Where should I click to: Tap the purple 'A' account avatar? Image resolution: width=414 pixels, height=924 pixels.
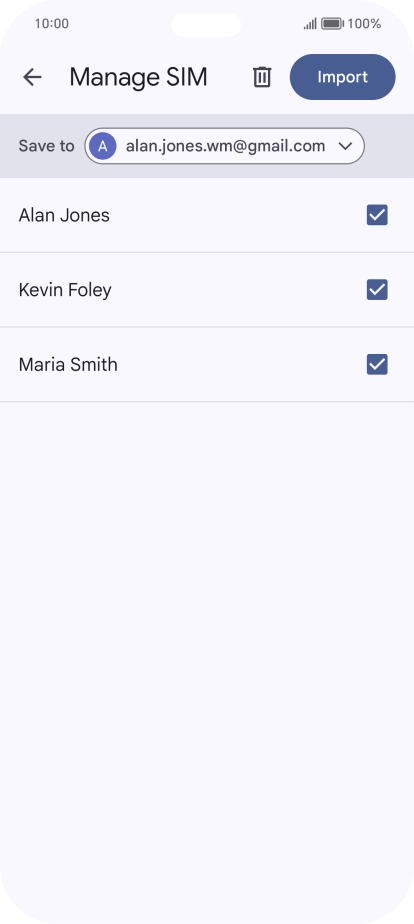[x=102, y=146]
